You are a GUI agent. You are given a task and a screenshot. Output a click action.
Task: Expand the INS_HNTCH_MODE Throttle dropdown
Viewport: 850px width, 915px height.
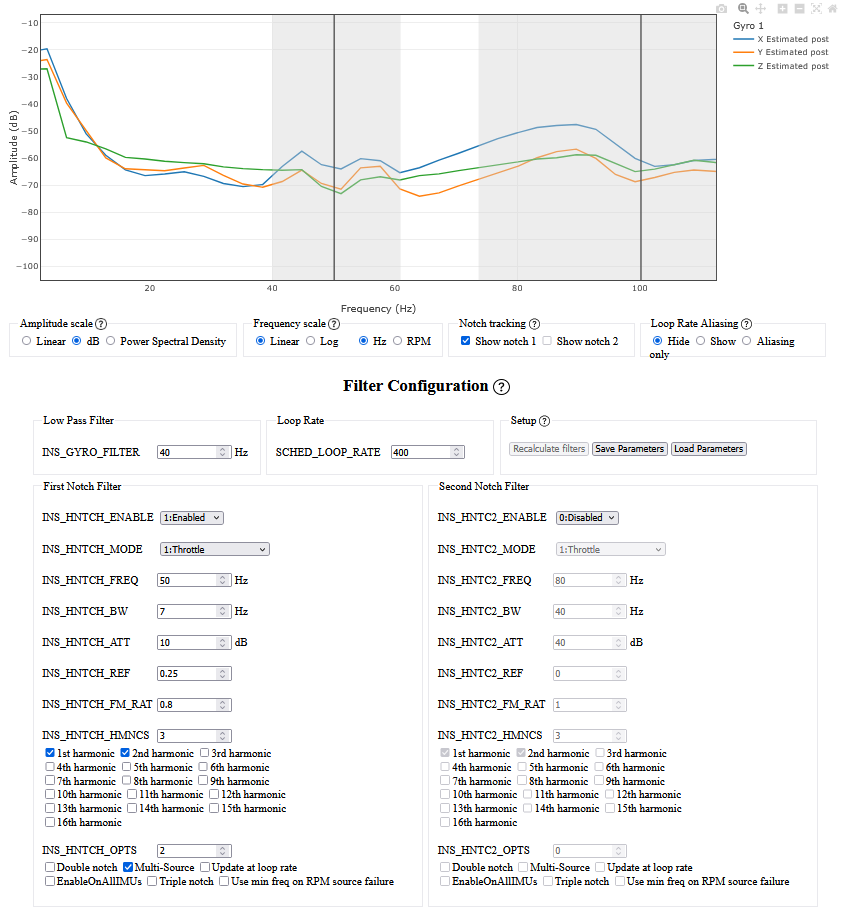214,549
